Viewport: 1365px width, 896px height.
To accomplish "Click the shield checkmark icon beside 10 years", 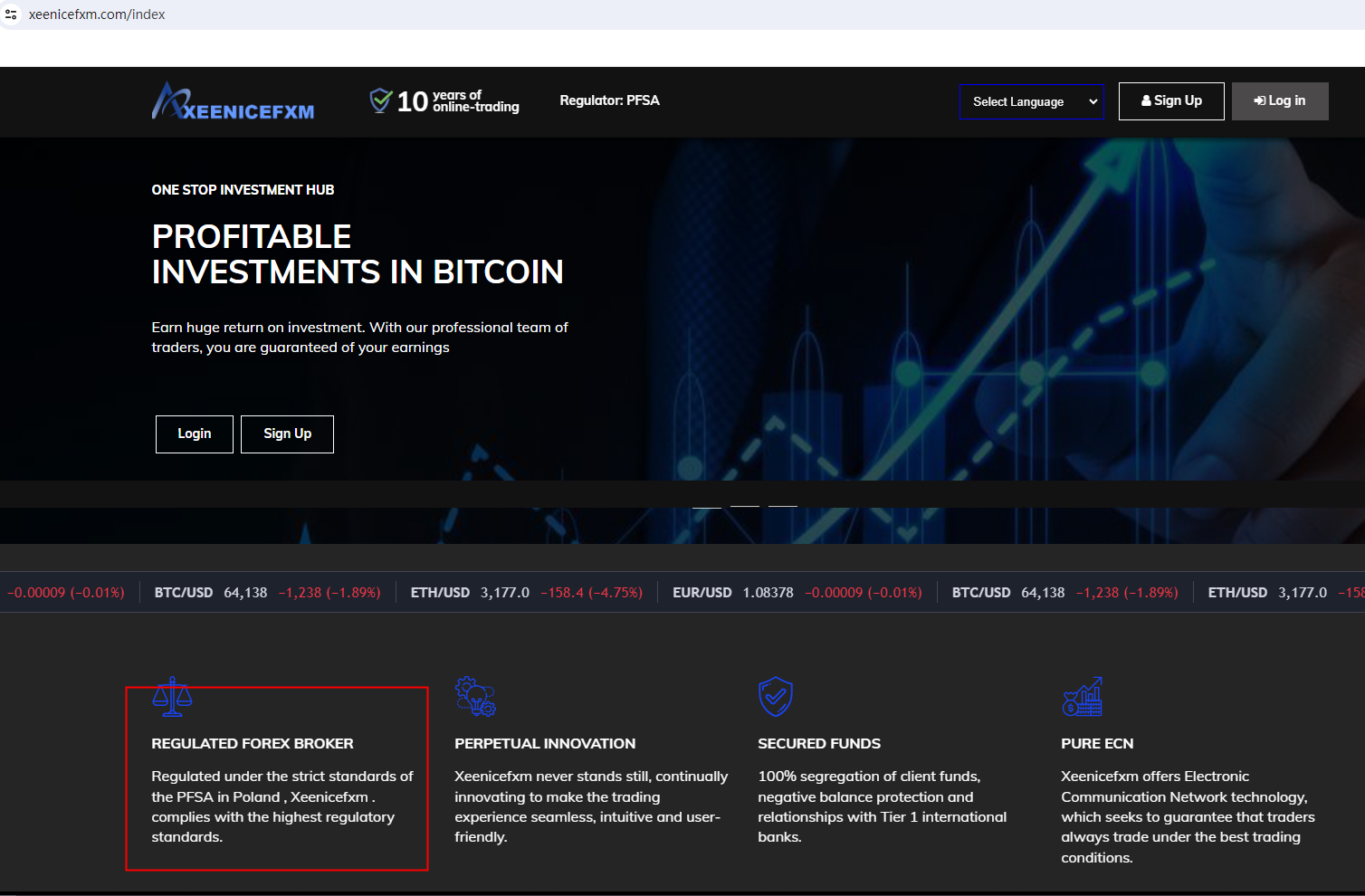I will point(381,100).
